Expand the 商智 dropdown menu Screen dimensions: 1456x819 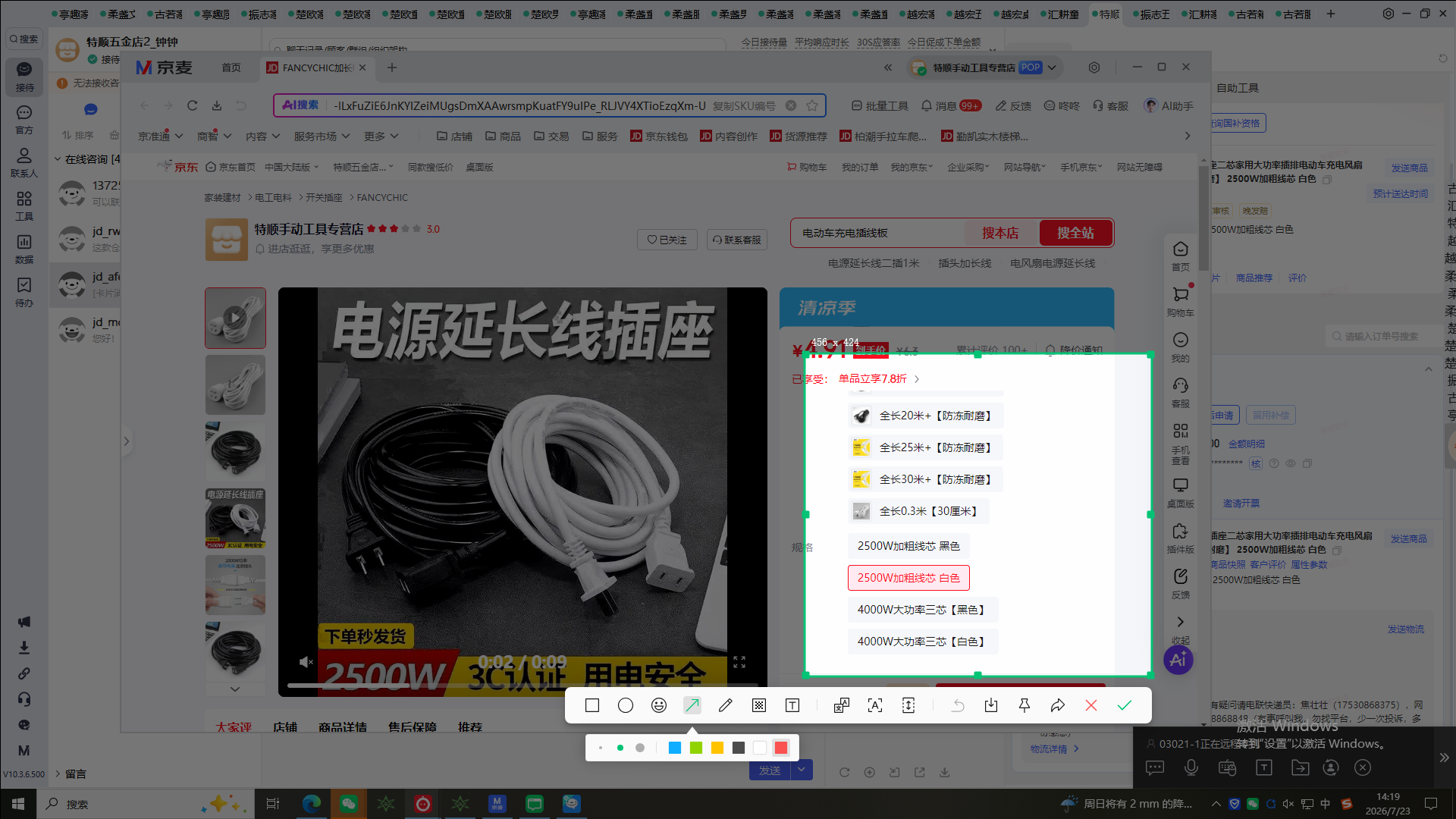click(214, 136)
